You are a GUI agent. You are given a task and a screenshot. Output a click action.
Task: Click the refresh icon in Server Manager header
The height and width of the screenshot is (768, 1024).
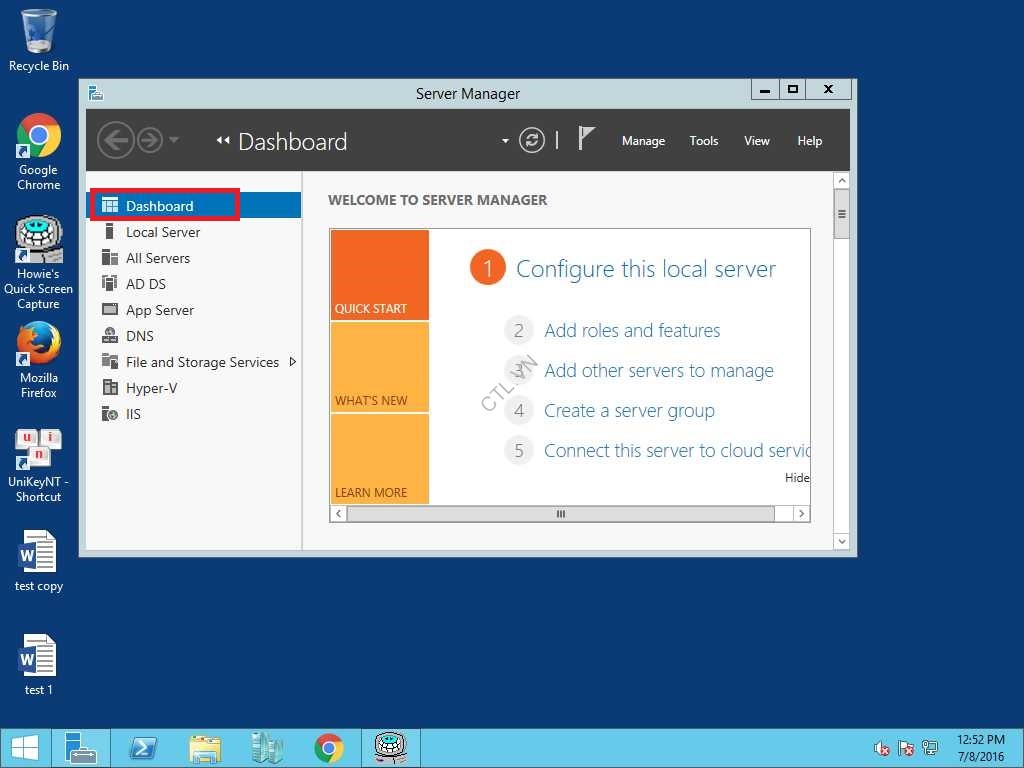[x=532, y=141]
